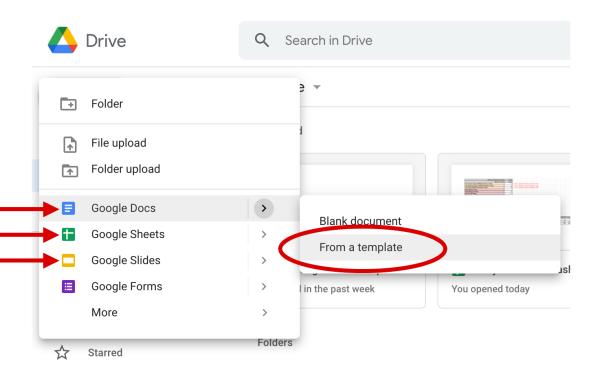
Task: Expand the Google Forms submenu arrow
Action: point(264,286)
